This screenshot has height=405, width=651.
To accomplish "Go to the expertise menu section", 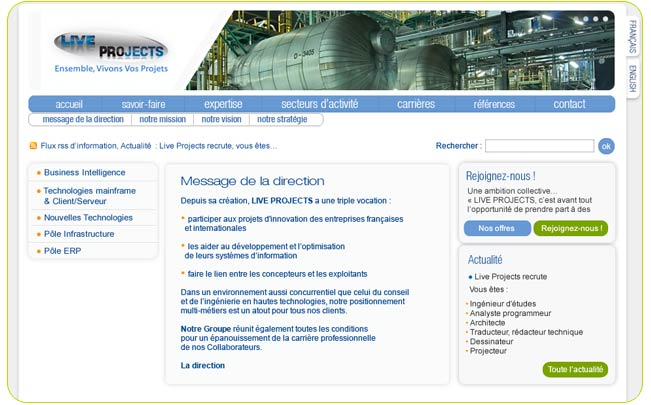I will (x=223, y=104).
